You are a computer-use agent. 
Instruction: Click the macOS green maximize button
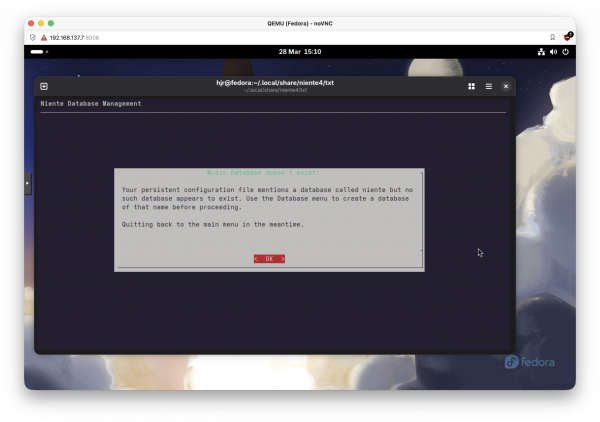click(51, 22)
